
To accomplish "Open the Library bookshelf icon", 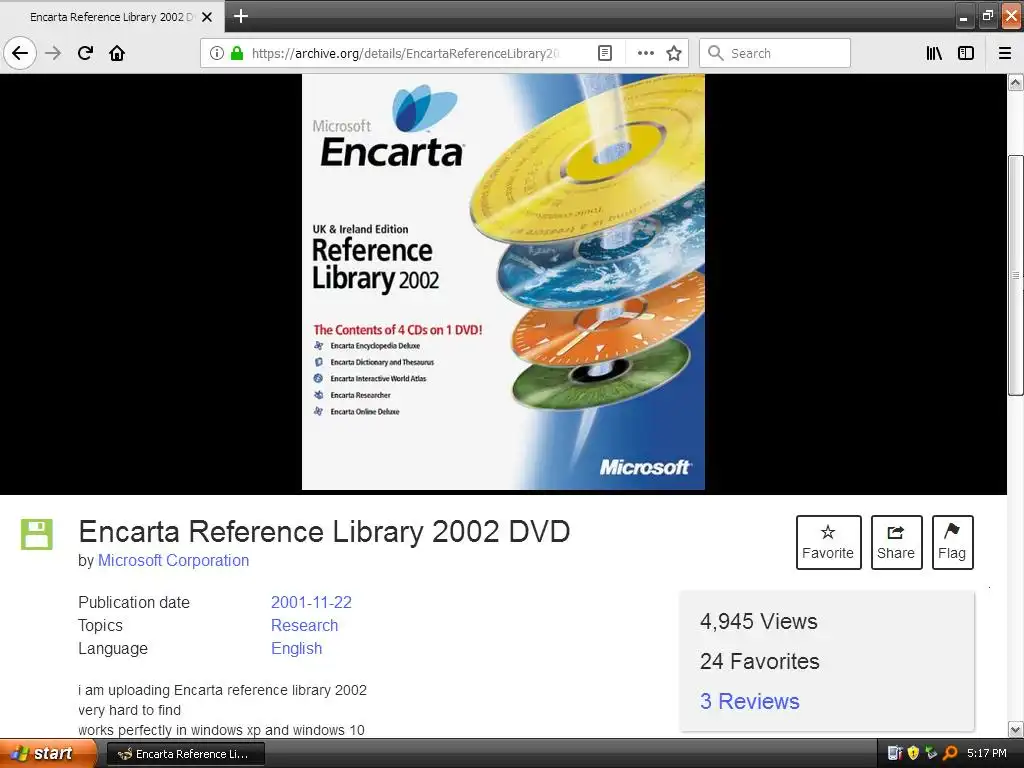I will coord(934,53).
